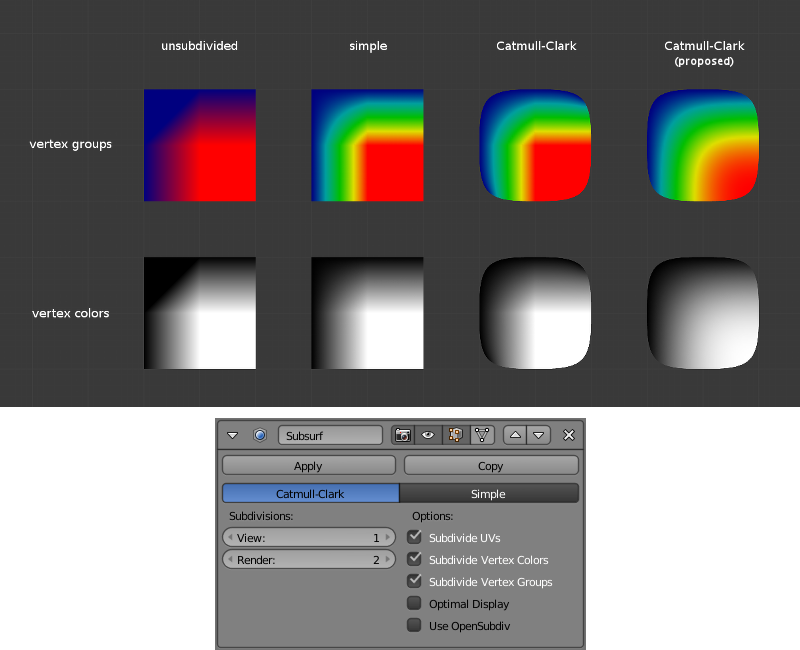
Task: Toggle modifier edit mode display icon
Action: (455, 435)
